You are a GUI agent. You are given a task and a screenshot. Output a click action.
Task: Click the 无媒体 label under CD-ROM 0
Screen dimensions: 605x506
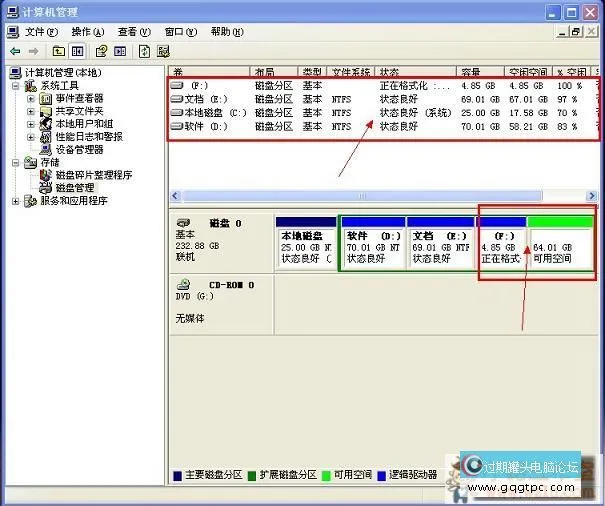[x=190, y=318]
